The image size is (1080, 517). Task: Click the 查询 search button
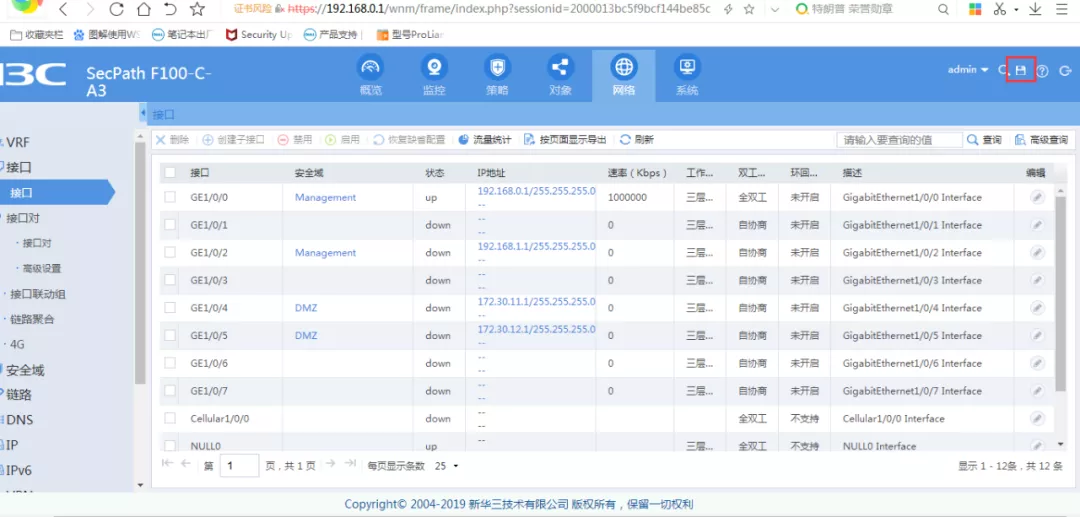coord(984,140)
